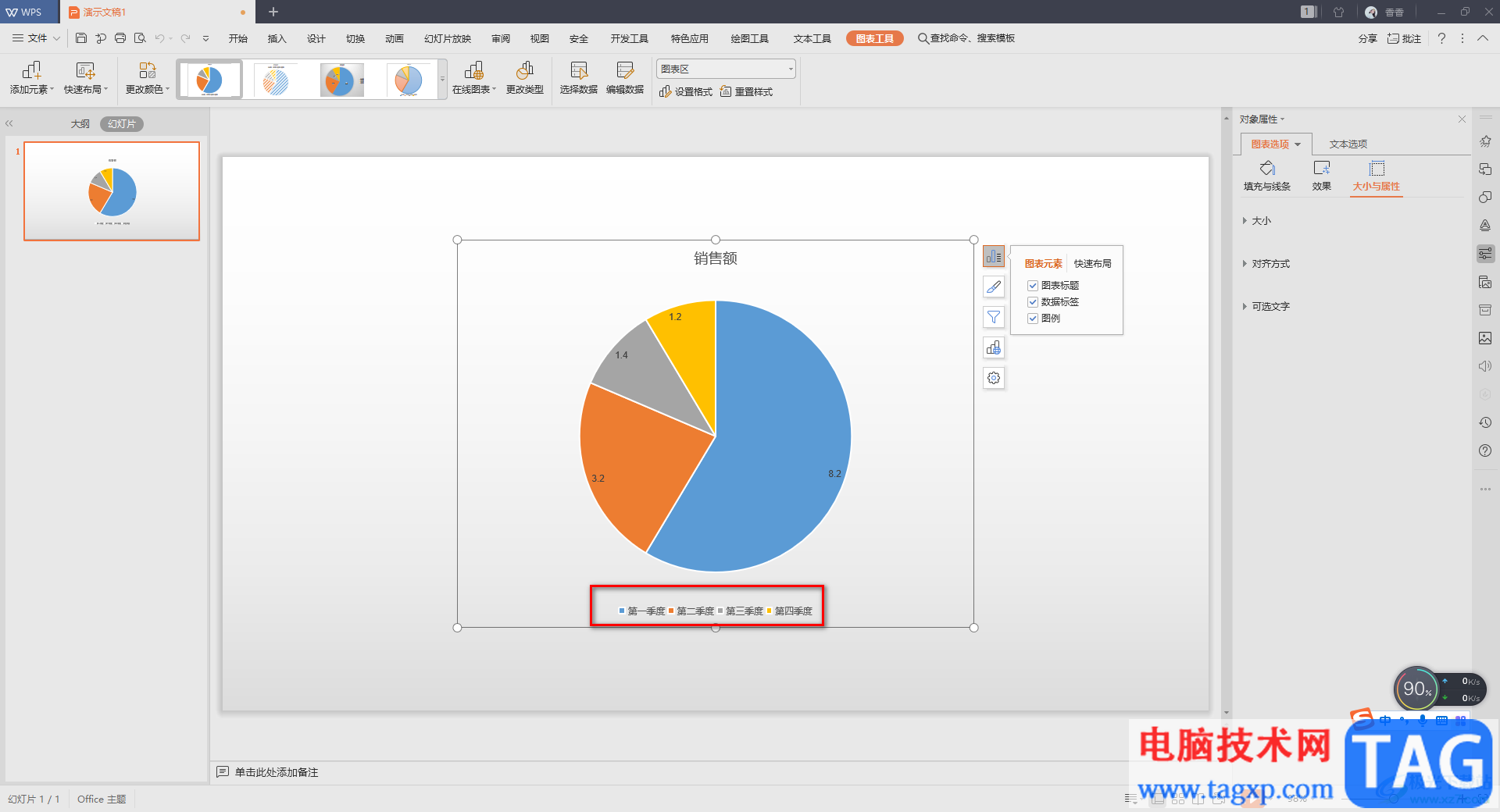Image resolution: width=1500 pixels, height=812 pixels.
Task: Click the online chart floating button
Action: (x=994, y=347)
